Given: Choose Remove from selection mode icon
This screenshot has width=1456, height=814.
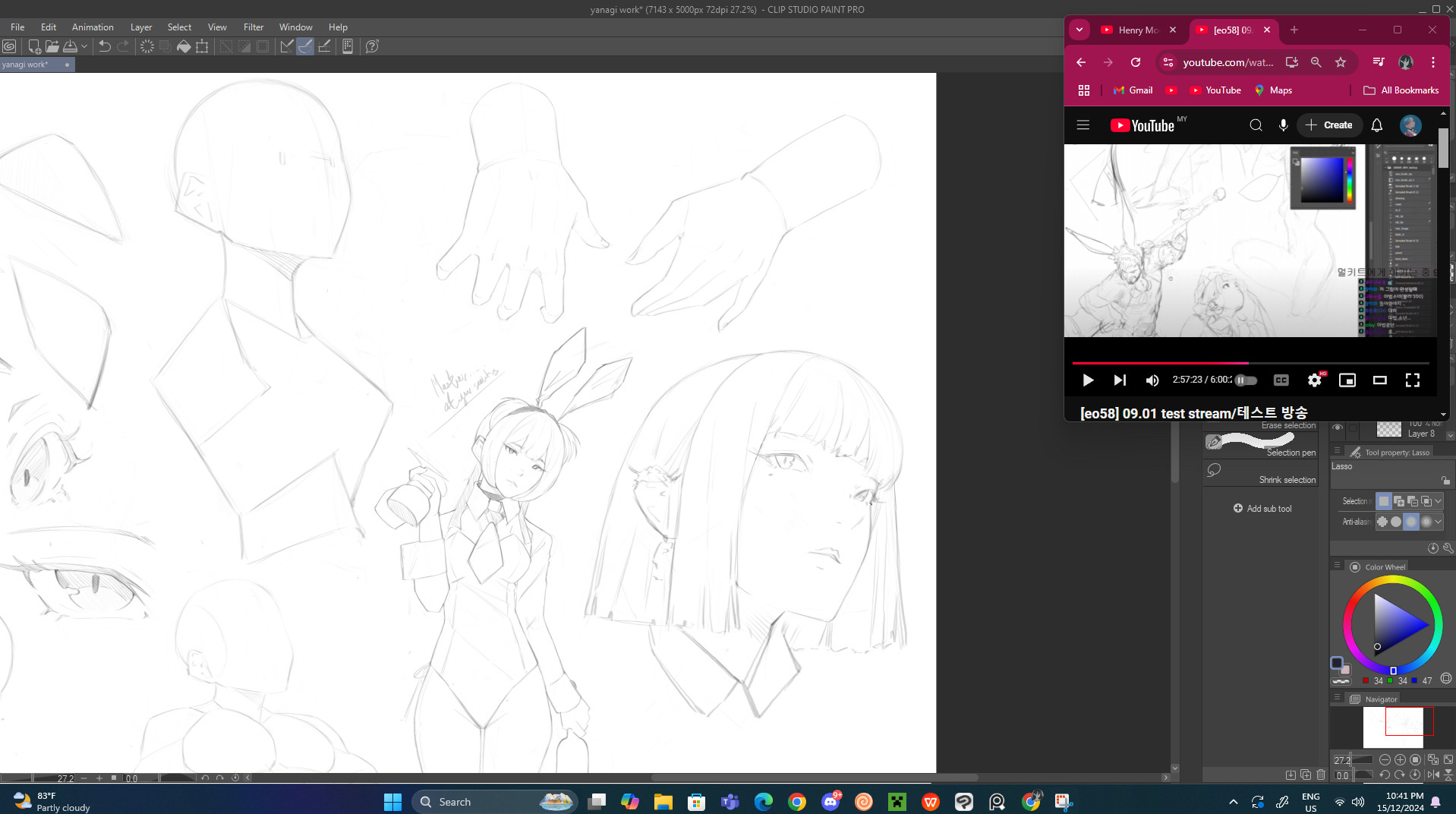Looking at the screenshot, I should [x=1413, y=501].
